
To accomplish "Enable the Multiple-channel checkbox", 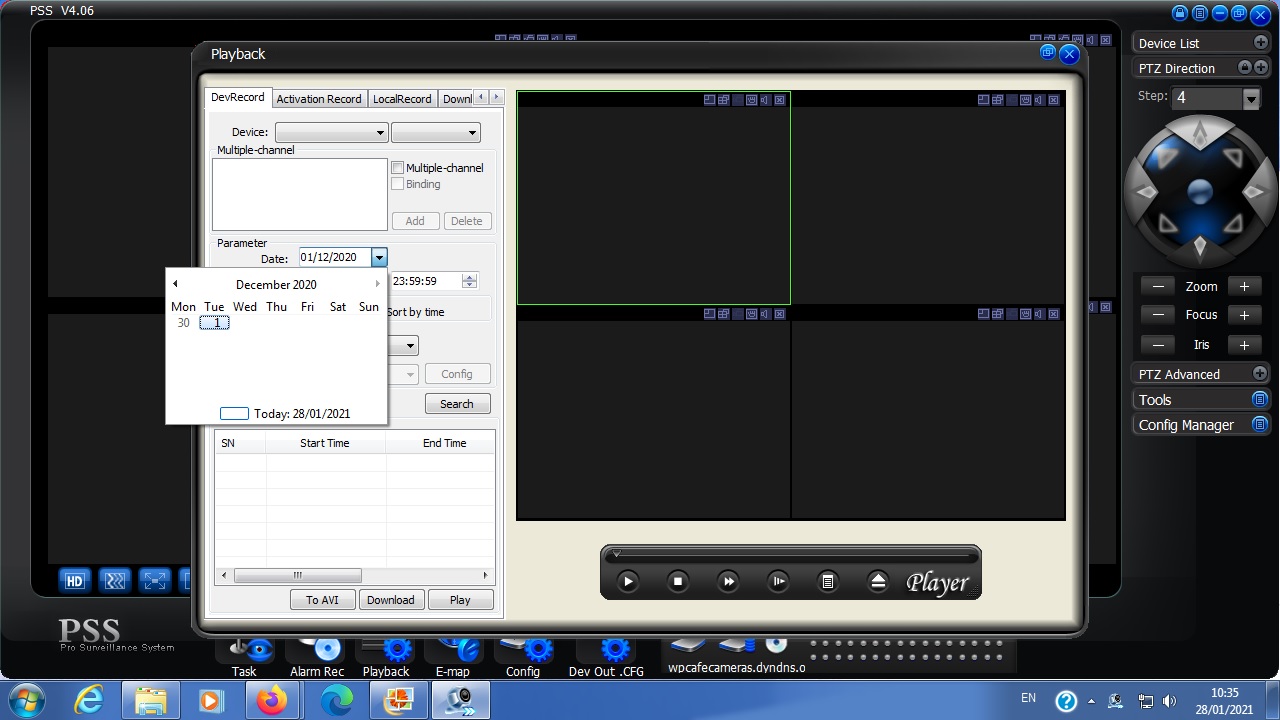I will click(x=398, y=168).
